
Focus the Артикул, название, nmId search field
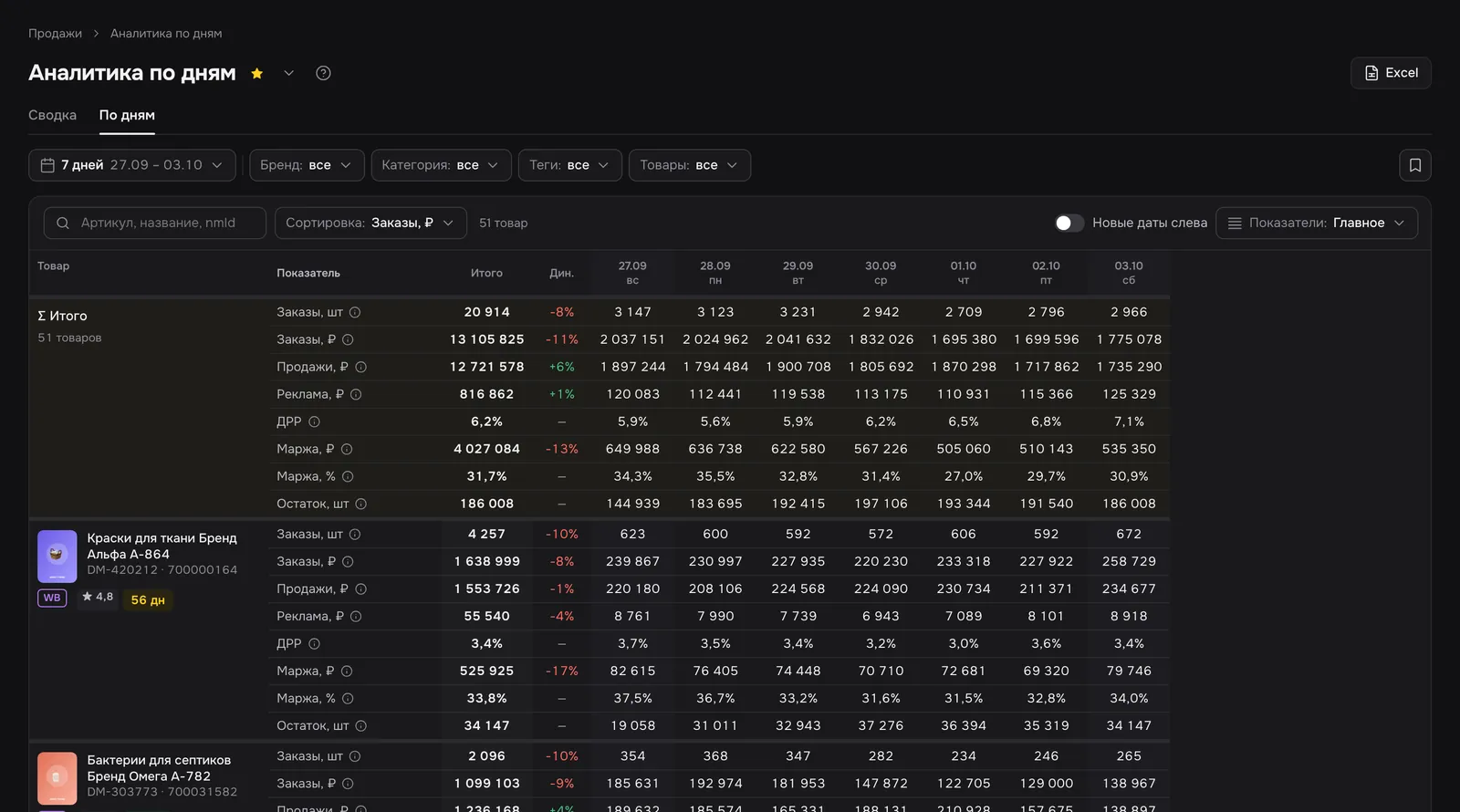point(155,223)
